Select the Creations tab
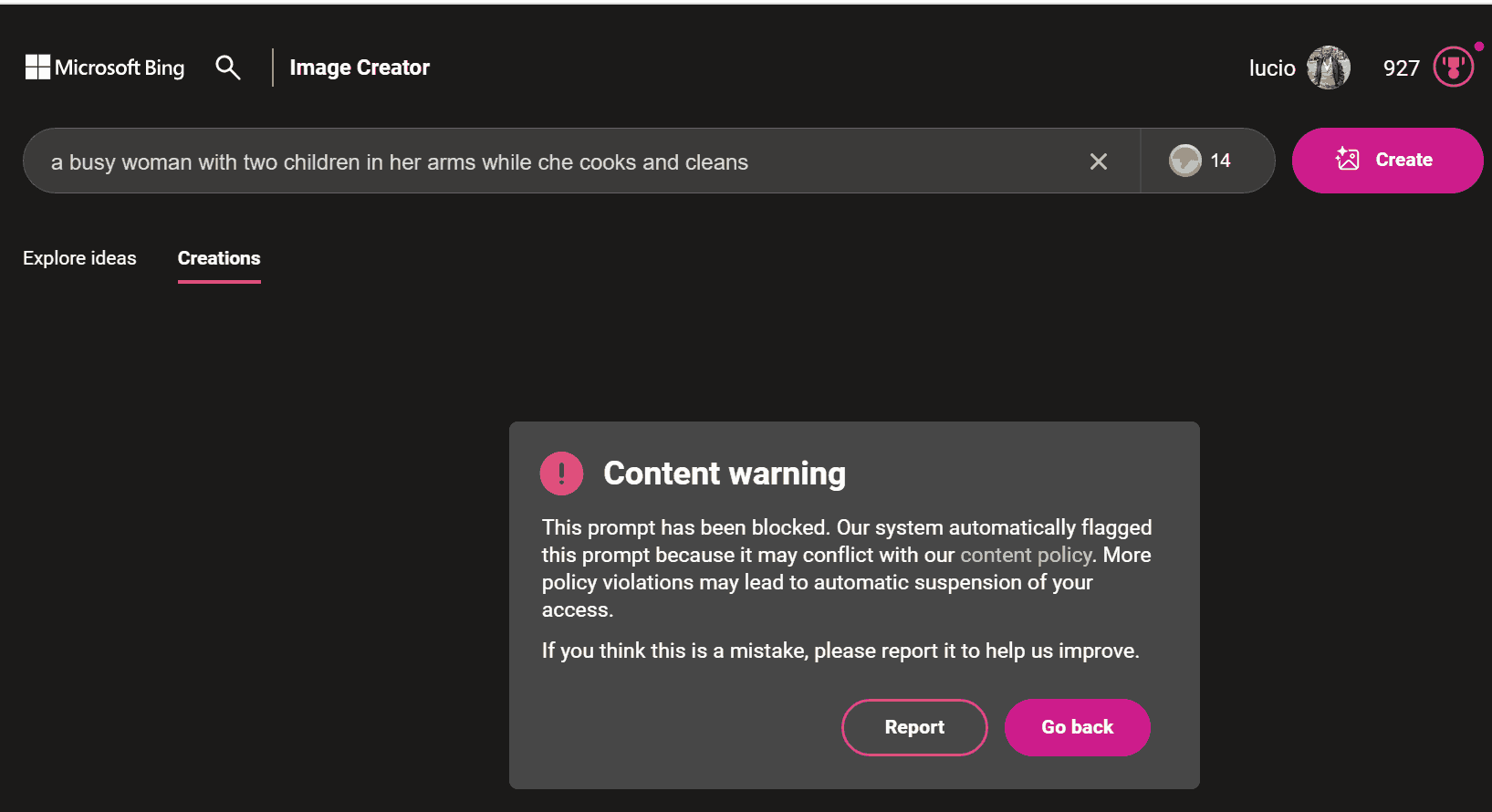Image resolution: width=1492 pixels, height=812 pixels. (x=219, y=258)
